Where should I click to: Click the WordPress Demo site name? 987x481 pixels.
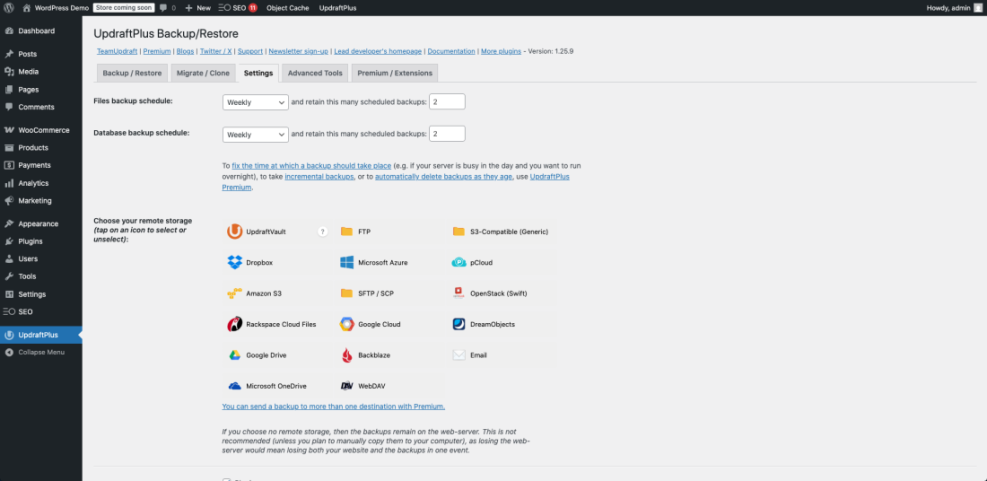pos(55,8)
